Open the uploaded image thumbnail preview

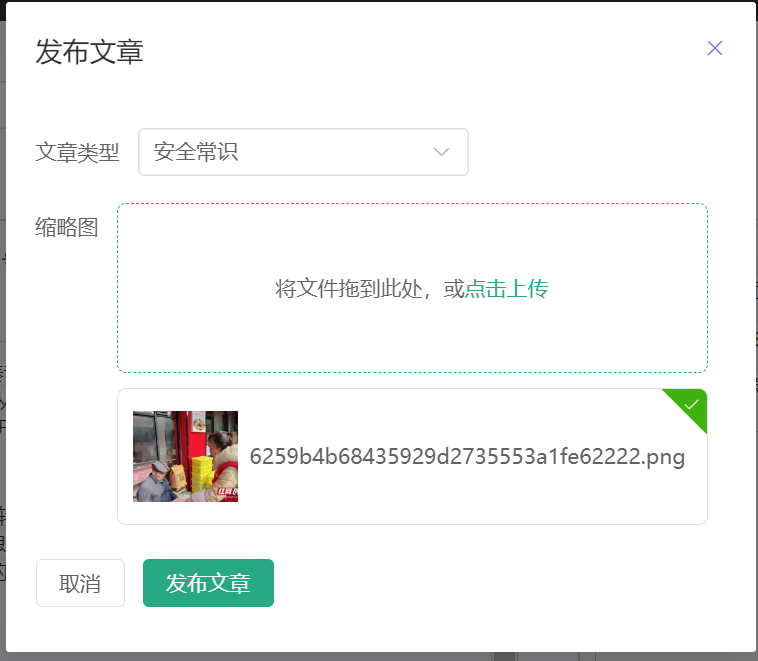coord(185,456)
